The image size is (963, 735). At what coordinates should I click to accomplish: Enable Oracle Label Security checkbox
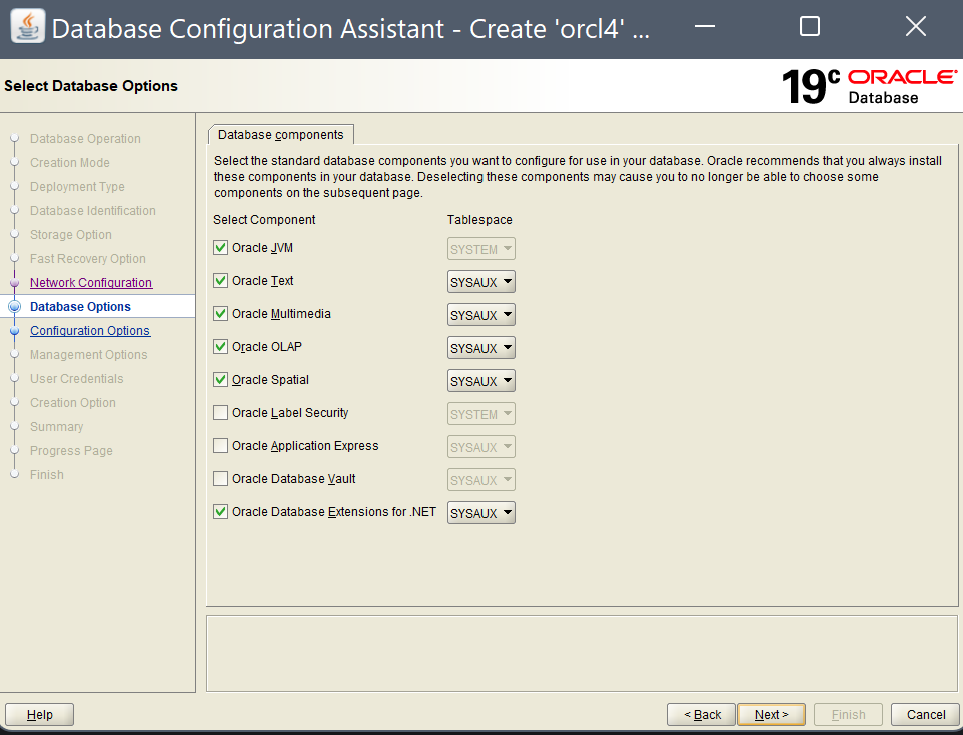tap(221, 413)
